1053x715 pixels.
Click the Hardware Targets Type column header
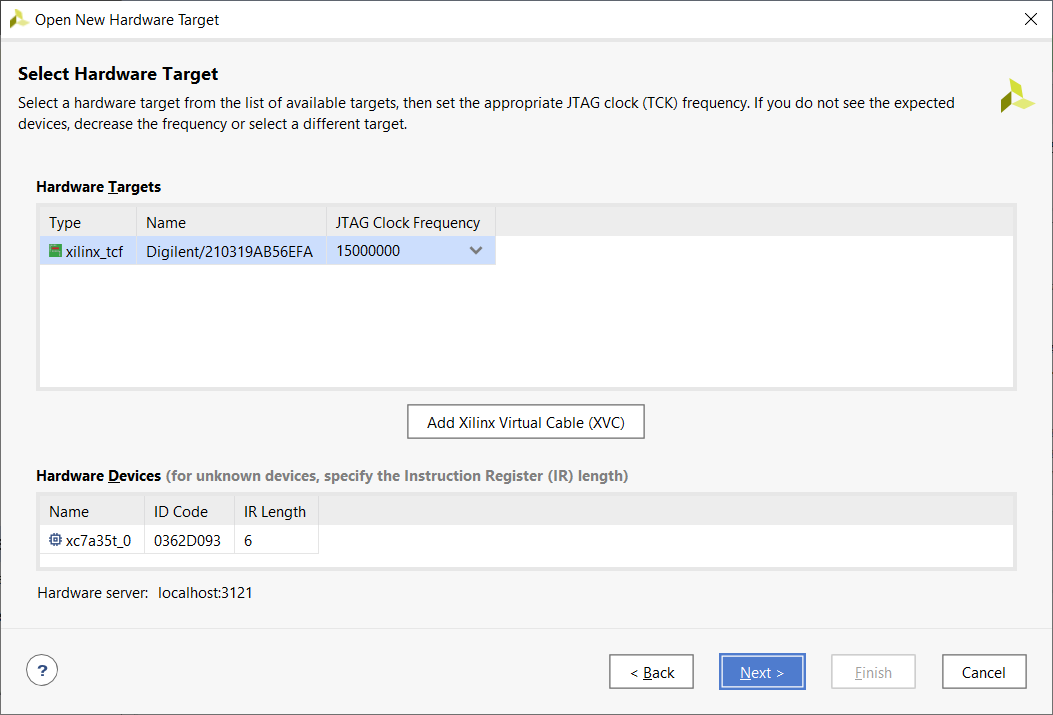point(88,222)
